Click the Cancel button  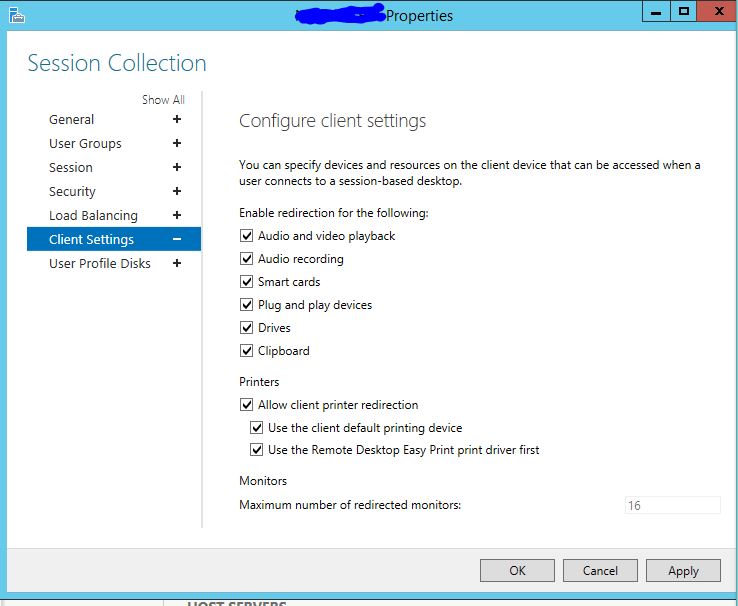pos(600,570)
